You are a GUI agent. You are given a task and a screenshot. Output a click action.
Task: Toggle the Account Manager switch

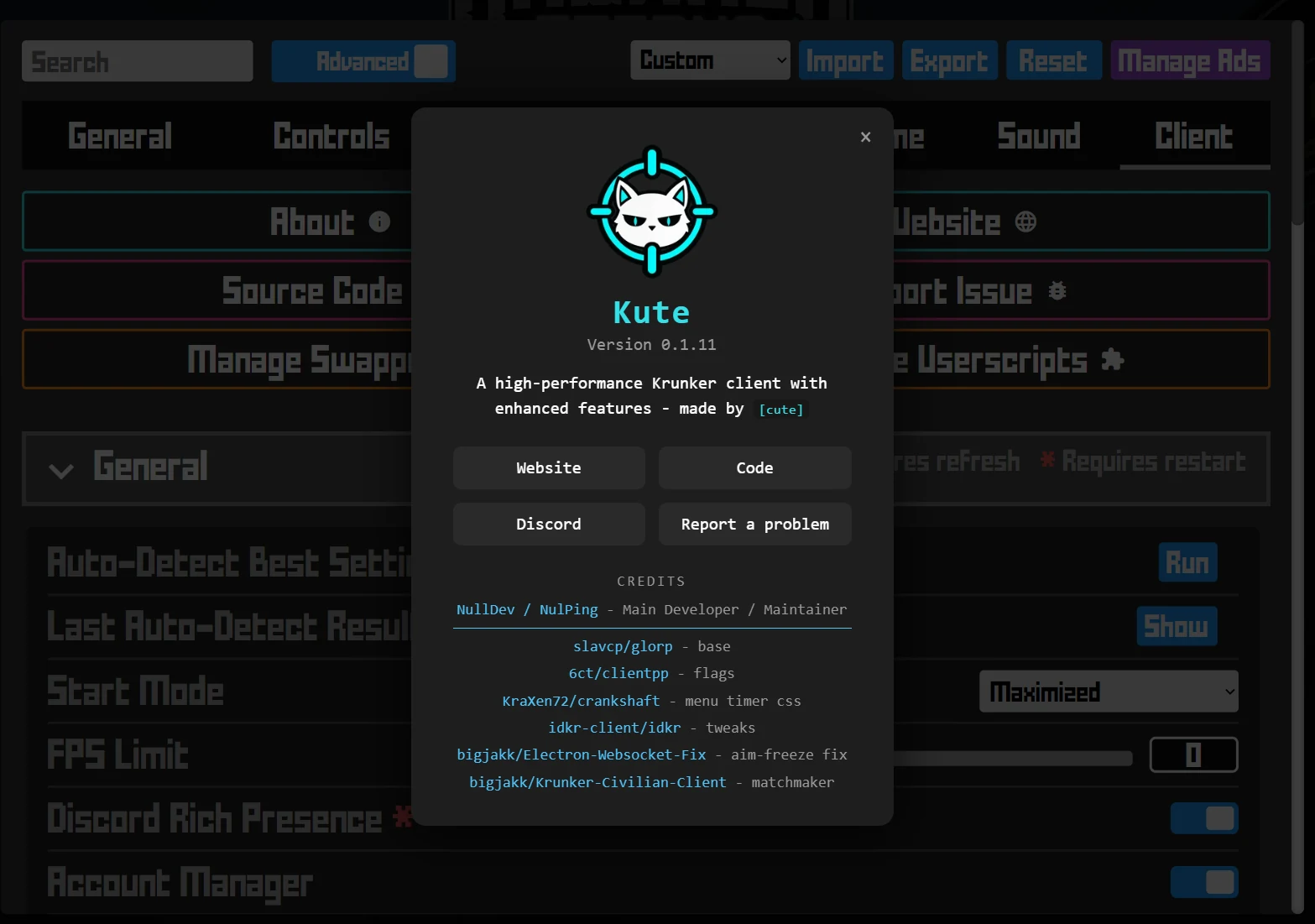point(1204,882)
